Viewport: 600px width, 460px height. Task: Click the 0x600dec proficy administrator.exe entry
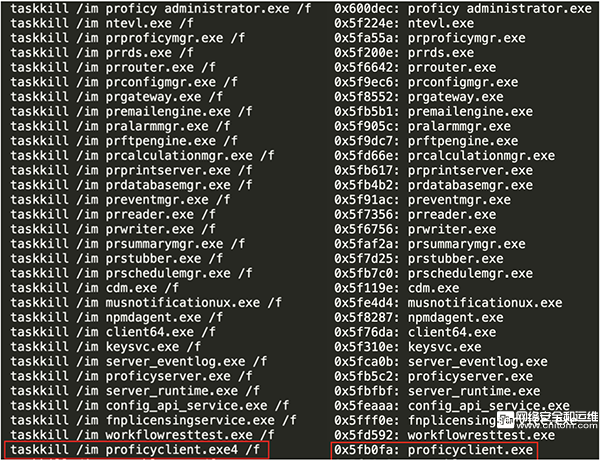click(463, 8)
